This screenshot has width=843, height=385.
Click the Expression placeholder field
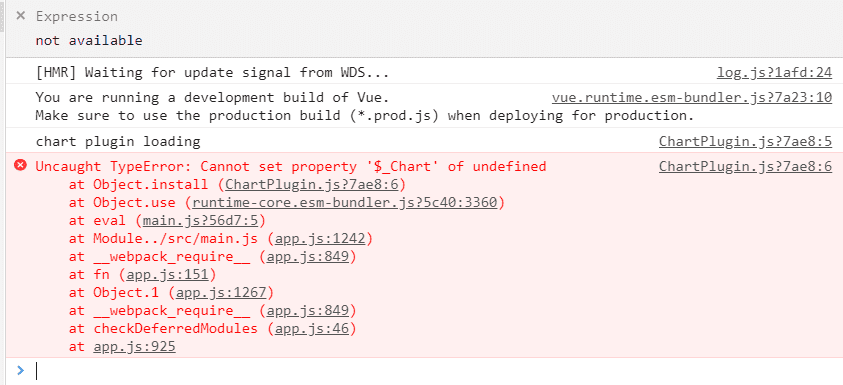click(x=77, y=16)
